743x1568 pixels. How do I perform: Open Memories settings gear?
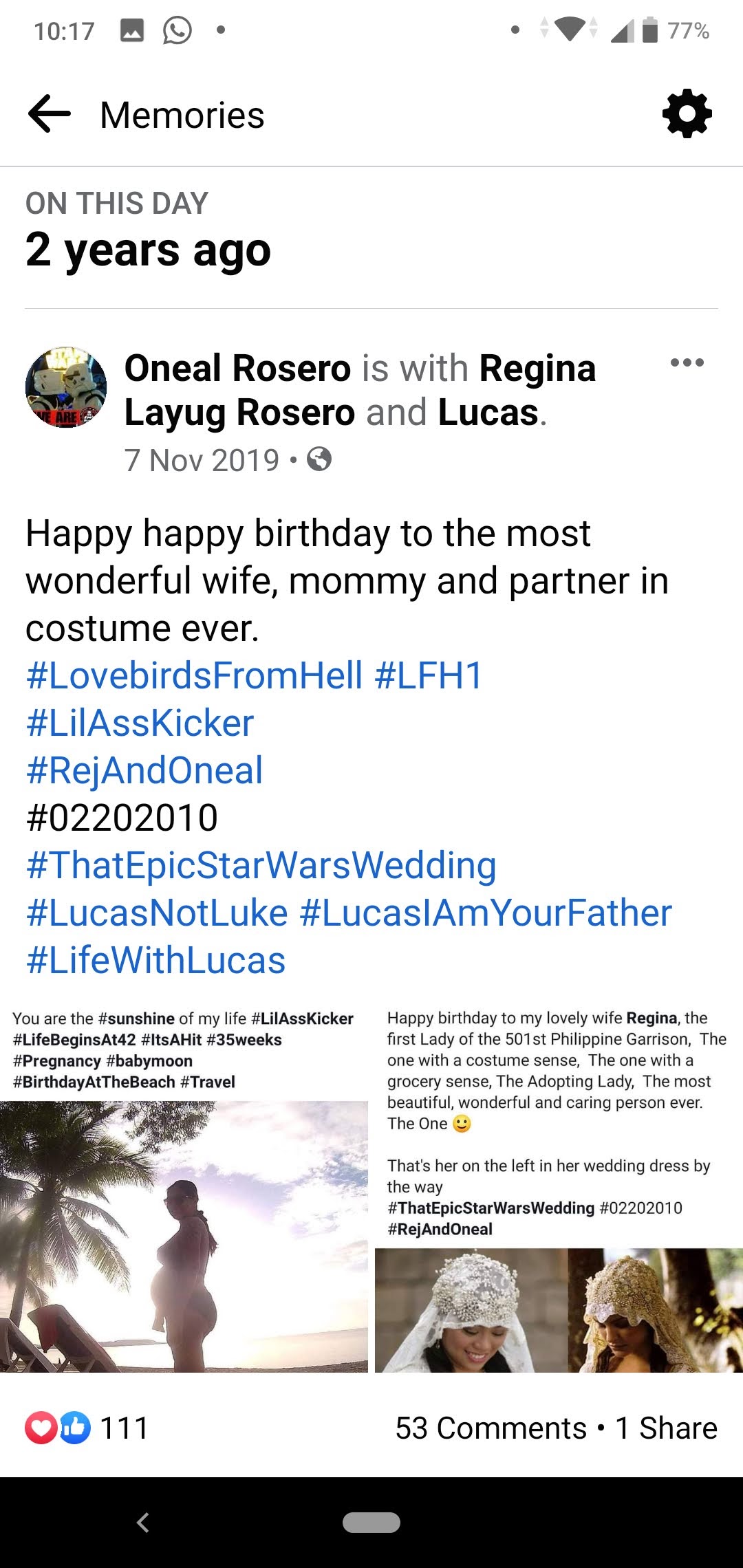pos(687,113)
